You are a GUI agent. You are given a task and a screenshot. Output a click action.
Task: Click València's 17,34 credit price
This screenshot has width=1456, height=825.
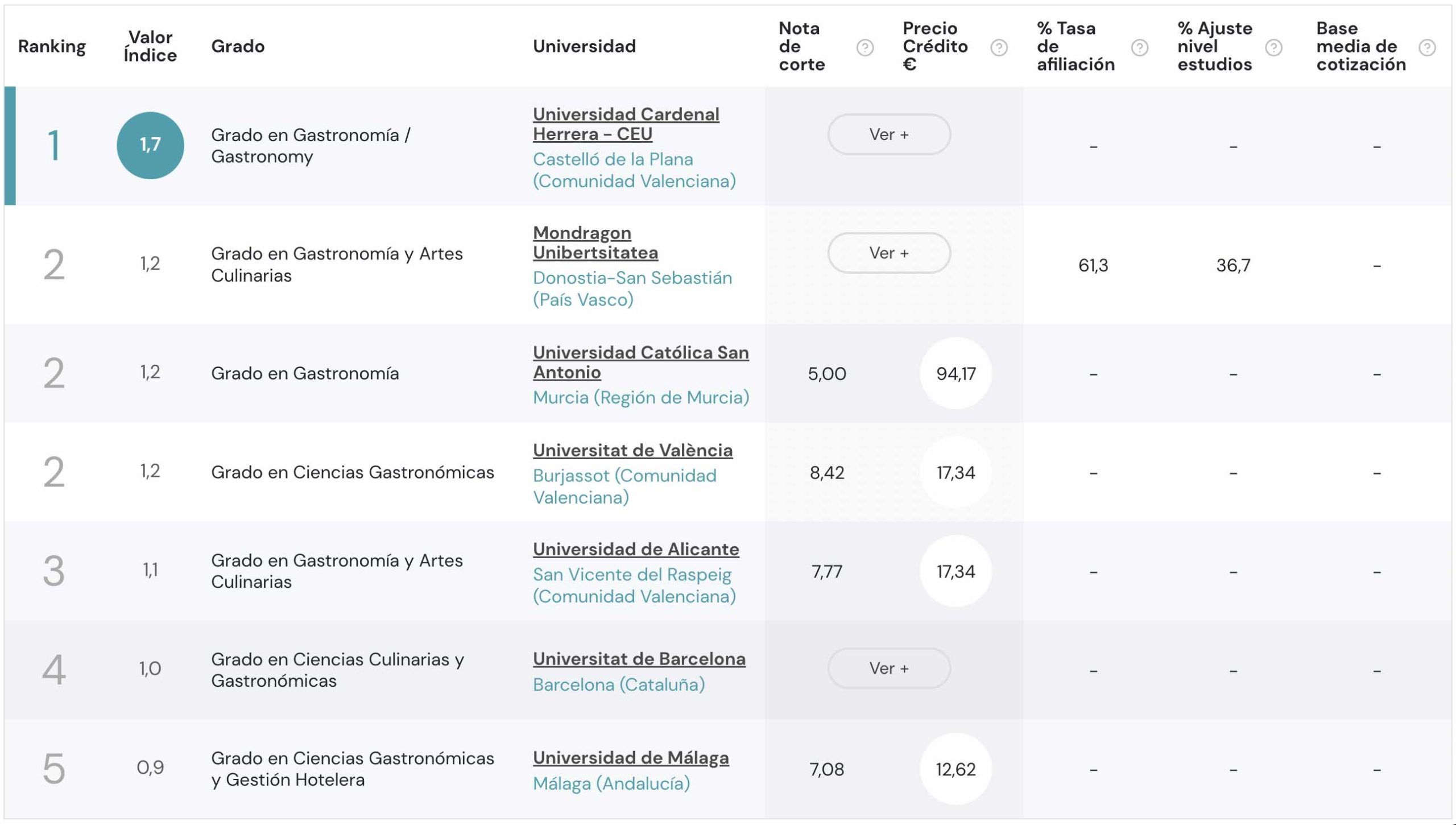[x=956, y=472]
